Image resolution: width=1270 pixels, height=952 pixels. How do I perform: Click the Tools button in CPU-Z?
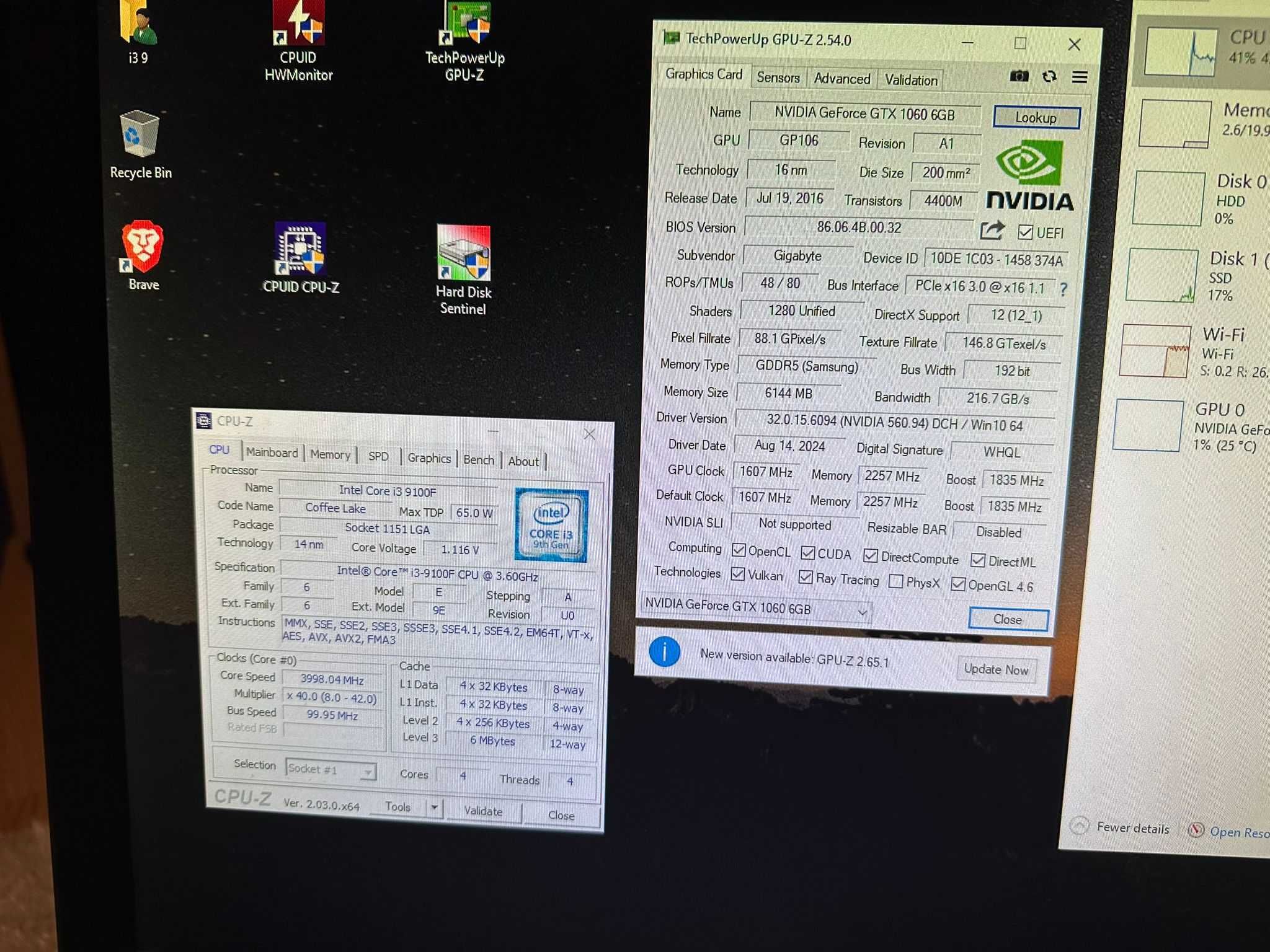[x=397, y=806]
